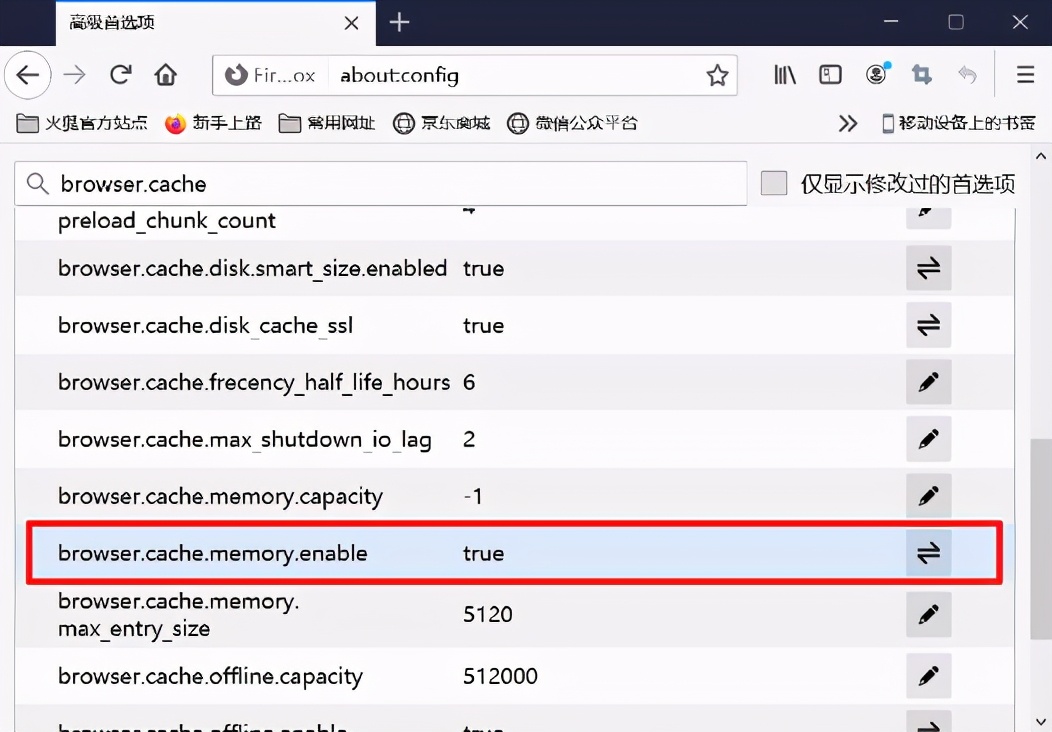Toggle browser.cache.disk_cache_ssl value
1052x732 pixels.
(x=929, y=325)
